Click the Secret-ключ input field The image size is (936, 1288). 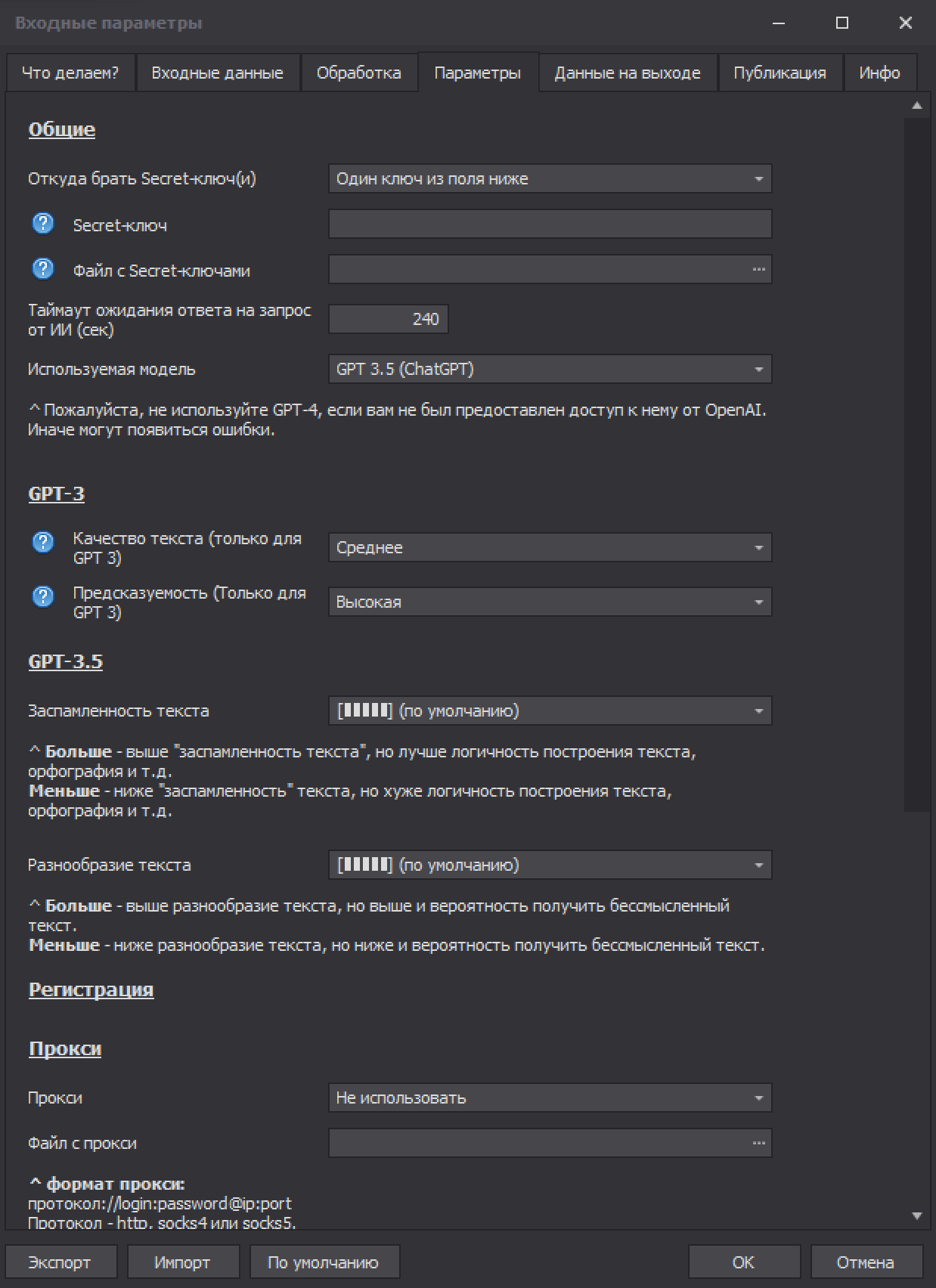pos(550,224)
